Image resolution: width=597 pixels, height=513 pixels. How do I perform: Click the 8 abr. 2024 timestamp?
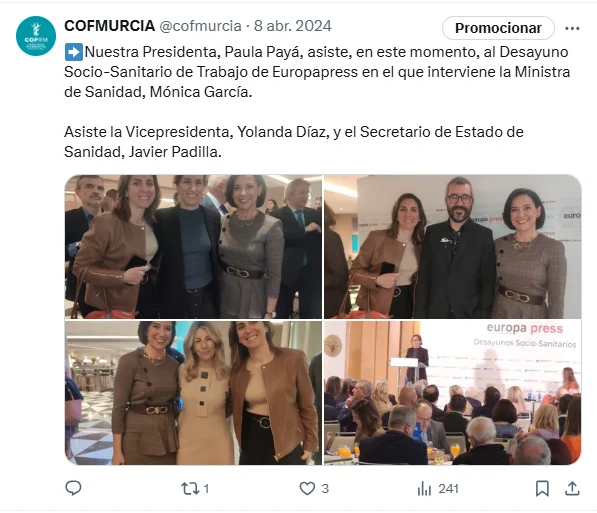click(x=292, y=26)
